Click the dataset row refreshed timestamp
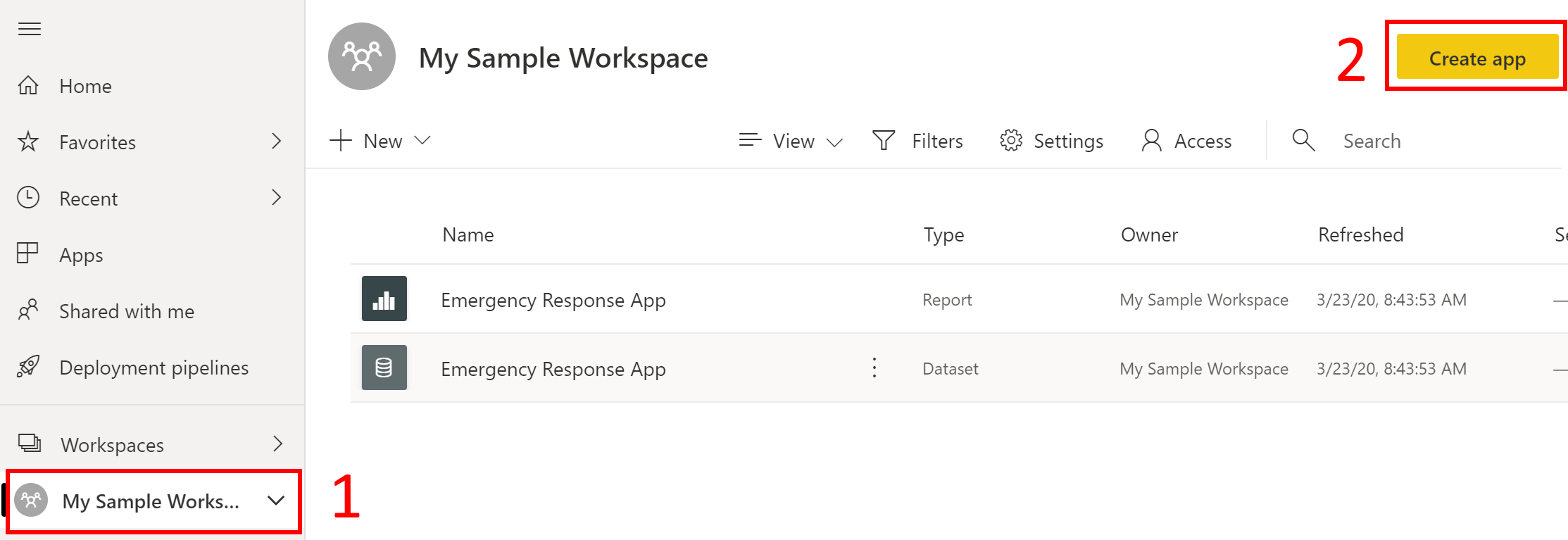 tap(1392, 369)
